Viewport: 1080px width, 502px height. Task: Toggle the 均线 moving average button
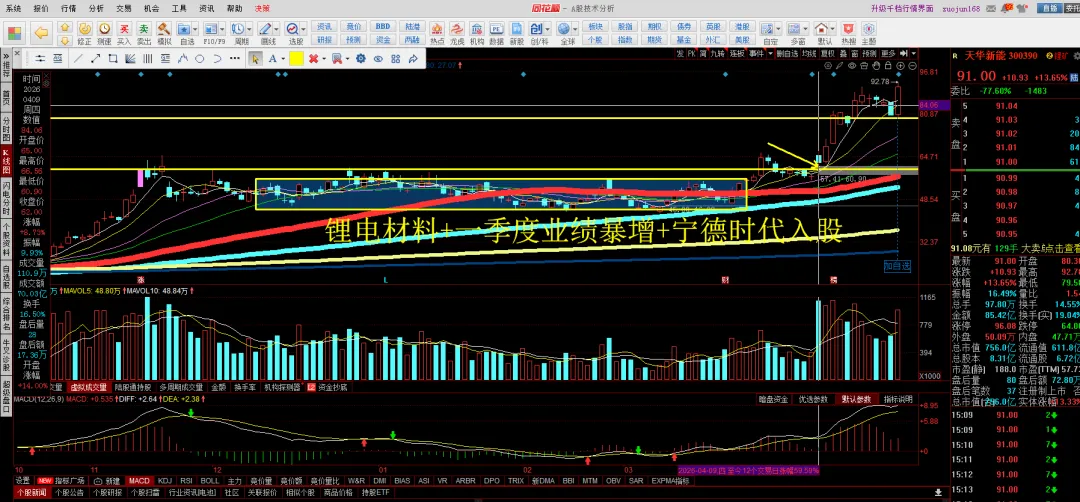pos(809,53)
